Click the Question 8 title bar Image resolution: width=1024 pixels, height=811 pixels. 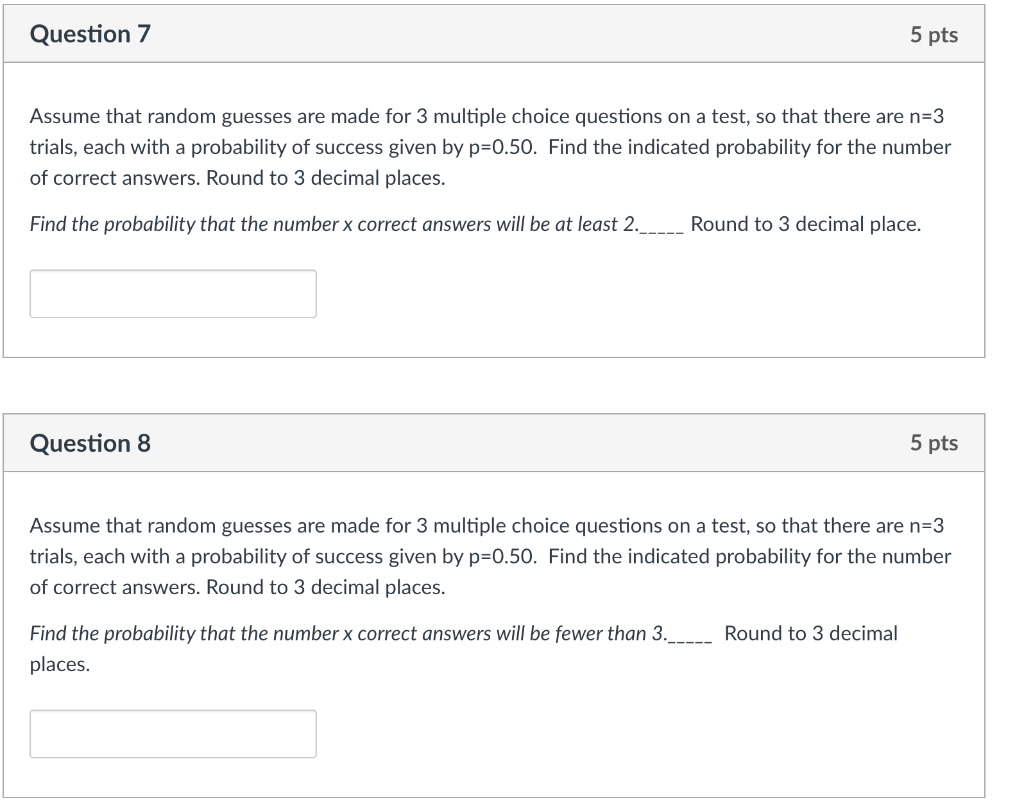click(x=500, y=443)
